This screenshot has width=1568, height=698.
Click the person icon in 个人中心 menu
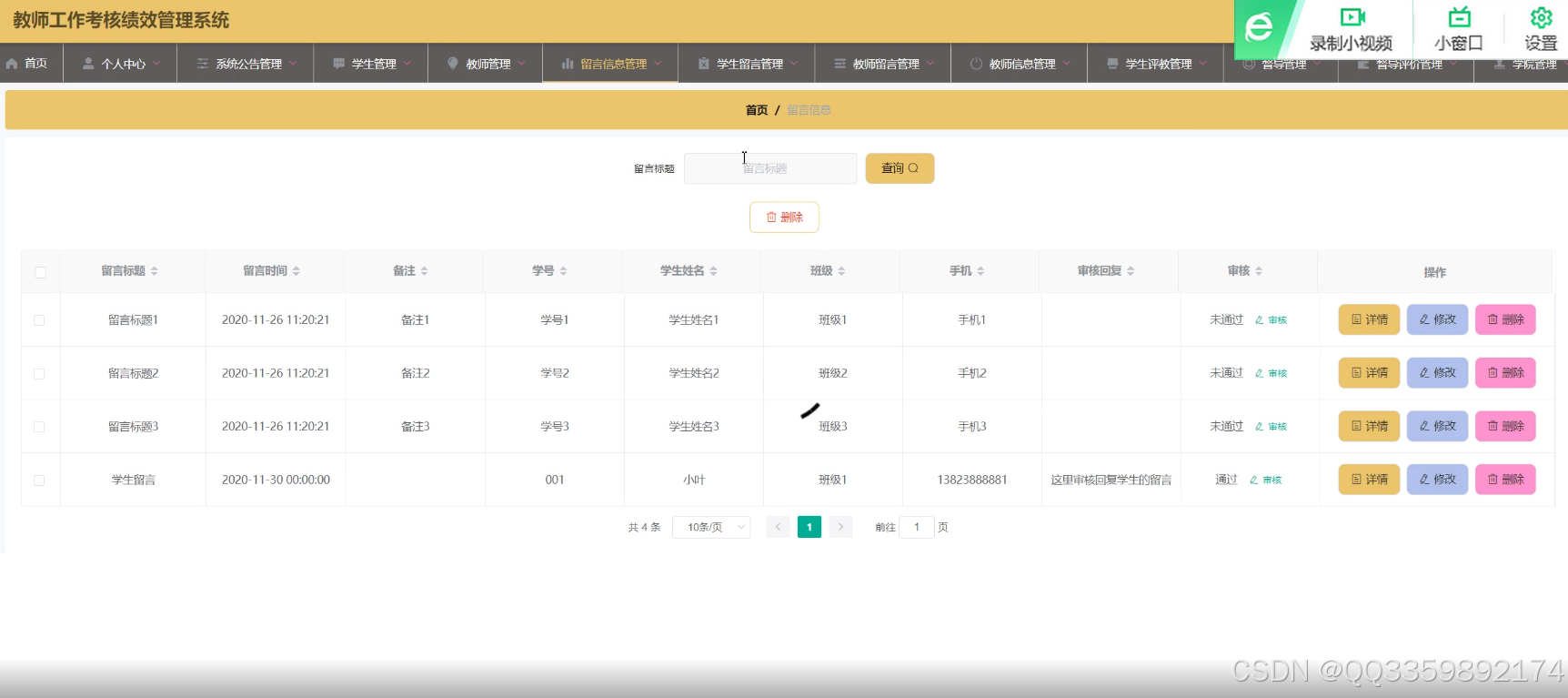(x=88, y=64)
